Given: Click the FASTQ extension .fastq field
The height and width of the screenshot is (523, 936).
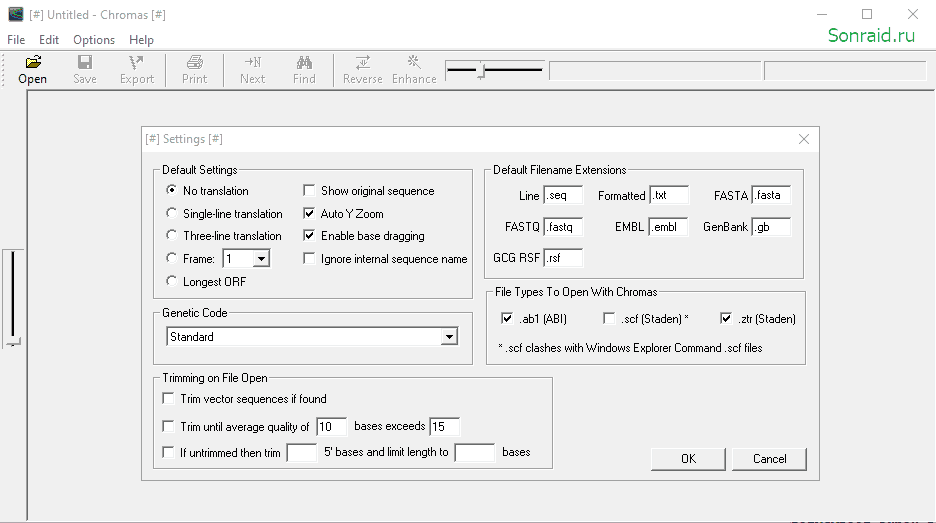Looking at the screenshot, I should (x=563, y=227).
